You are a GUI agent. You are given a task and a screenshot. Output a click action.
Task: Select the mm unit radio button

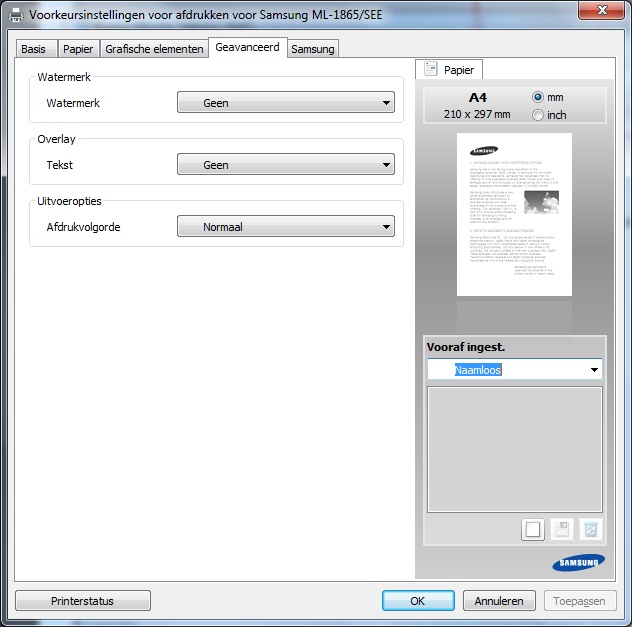(x=539, y=97)
